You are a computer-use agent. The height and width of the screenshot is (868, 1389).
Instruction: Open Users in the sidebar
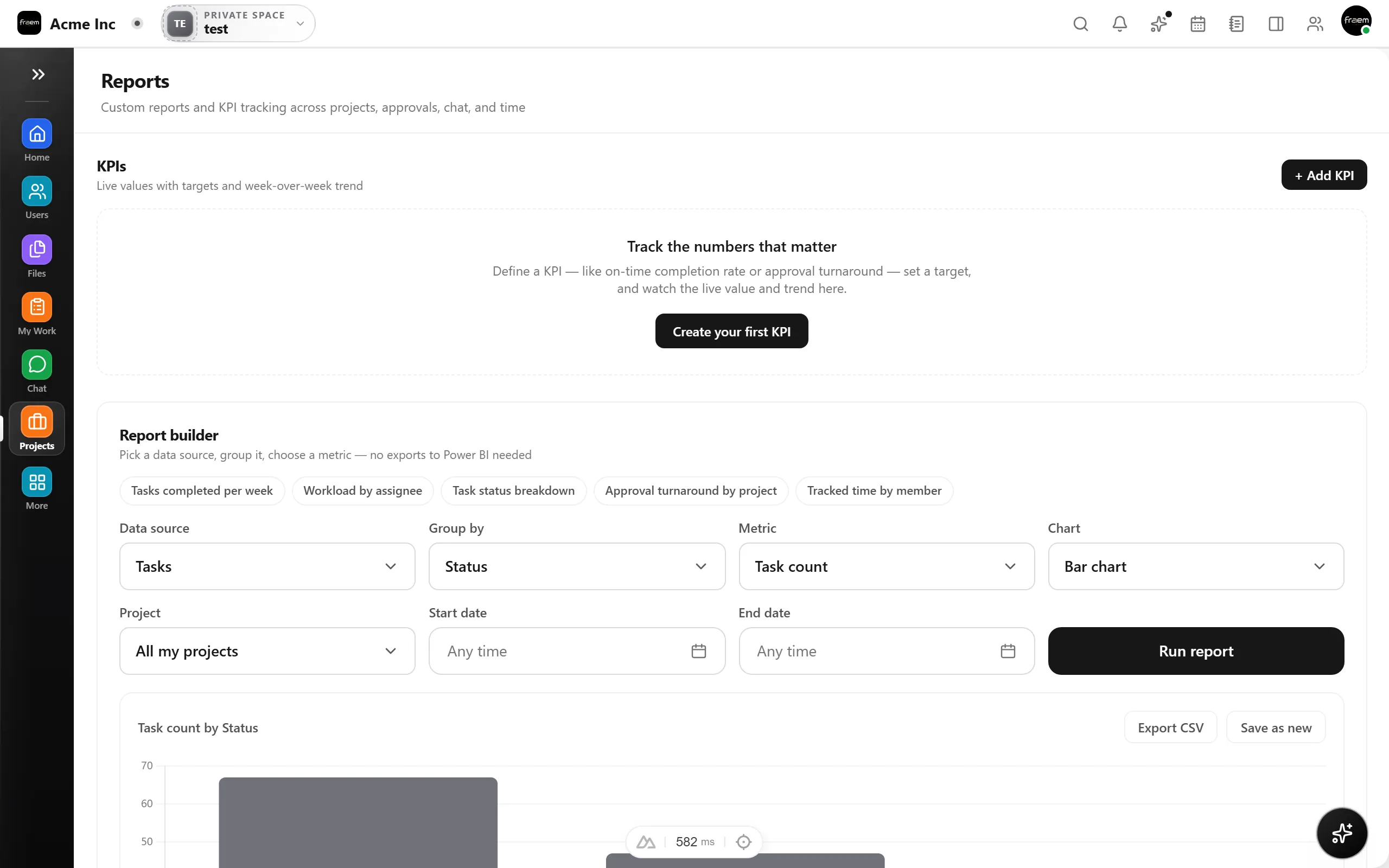tap(37, 197)
